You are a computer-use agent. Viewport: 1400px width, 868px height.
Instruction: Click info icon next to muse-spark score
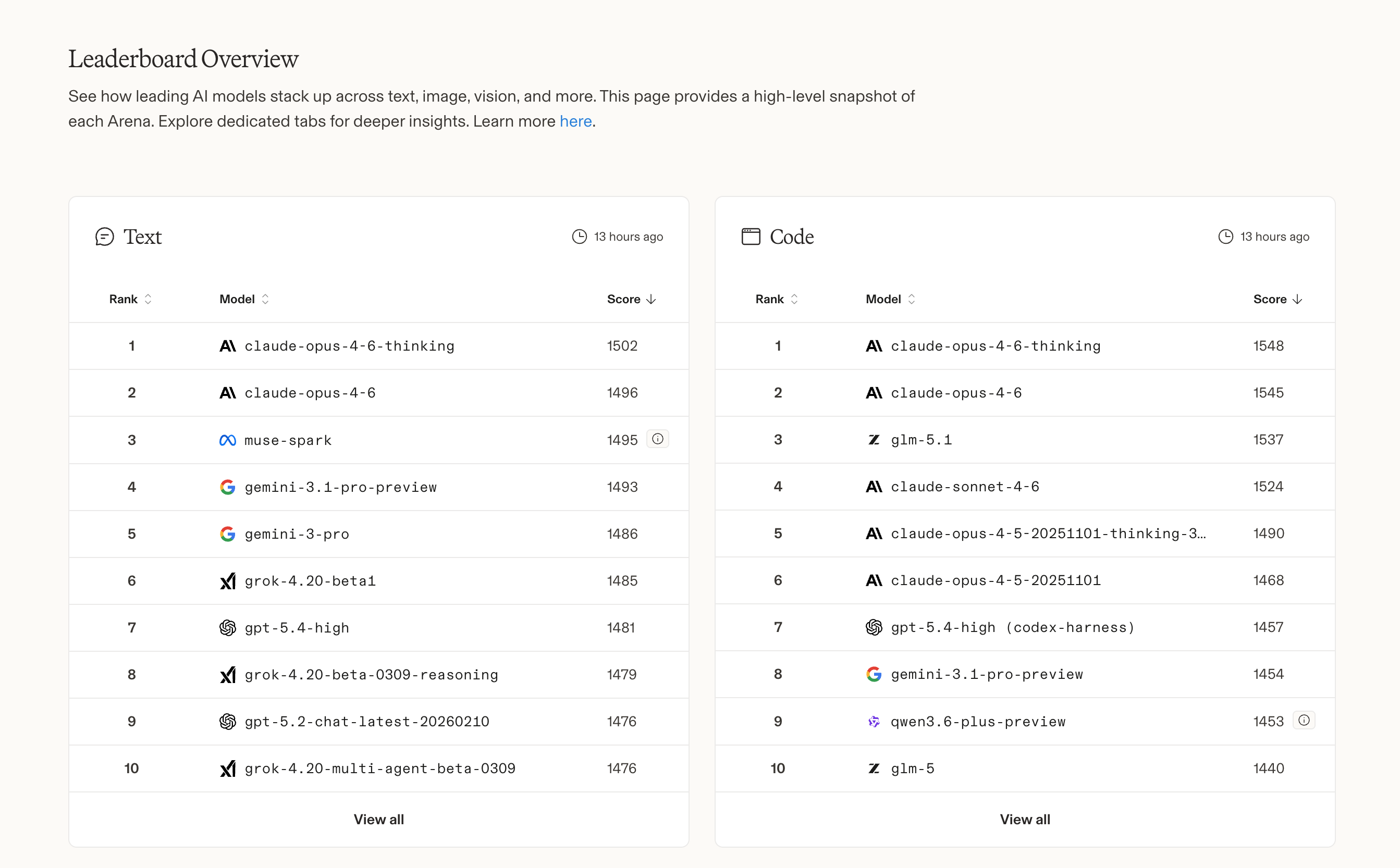(x=657, y=439)
